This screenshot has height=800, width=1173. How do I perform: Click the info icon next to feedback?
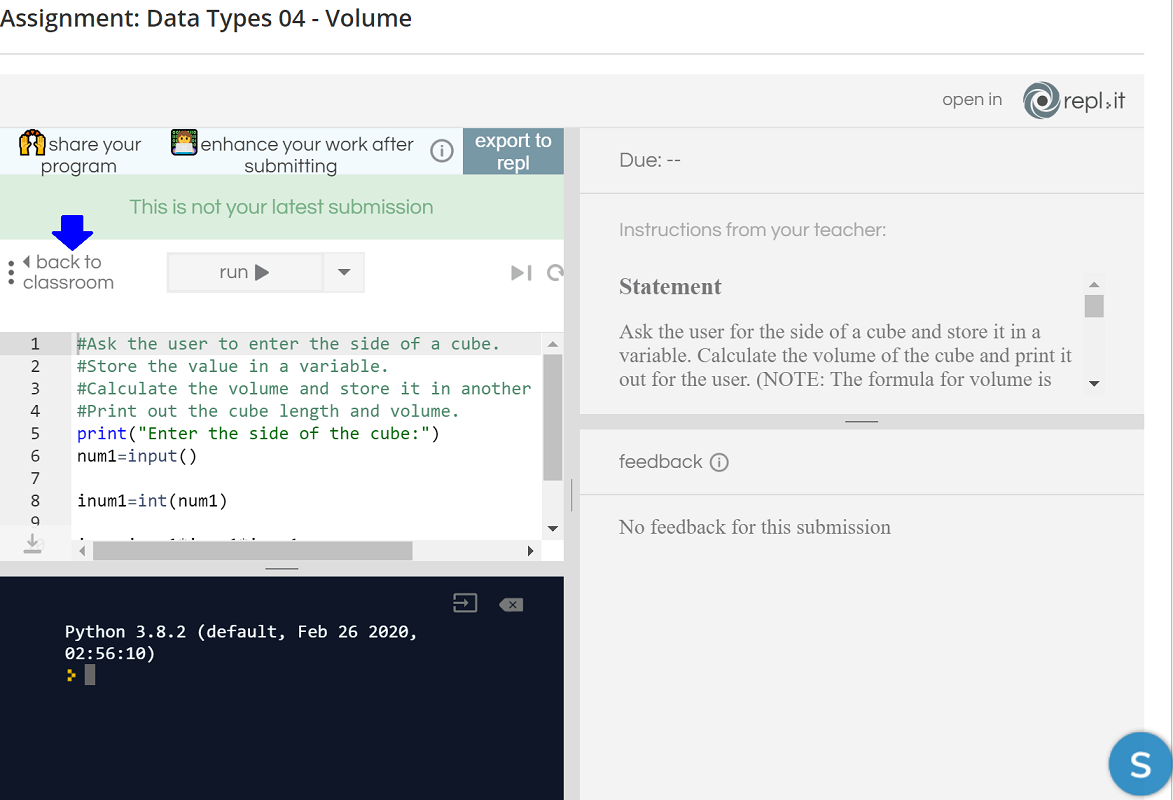click(718, 462)
